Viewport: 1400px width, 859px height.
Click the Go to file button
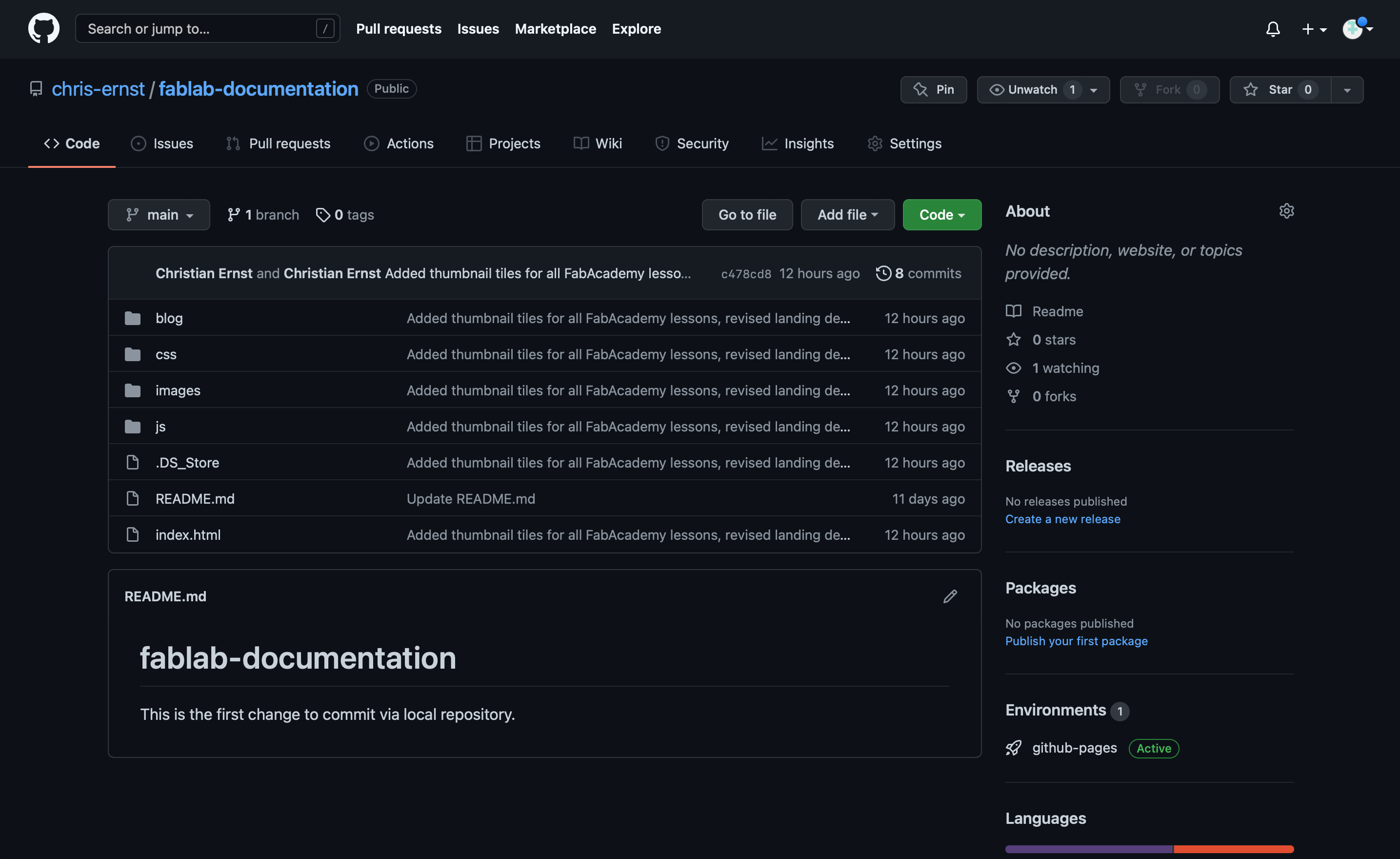click(747, 215)
